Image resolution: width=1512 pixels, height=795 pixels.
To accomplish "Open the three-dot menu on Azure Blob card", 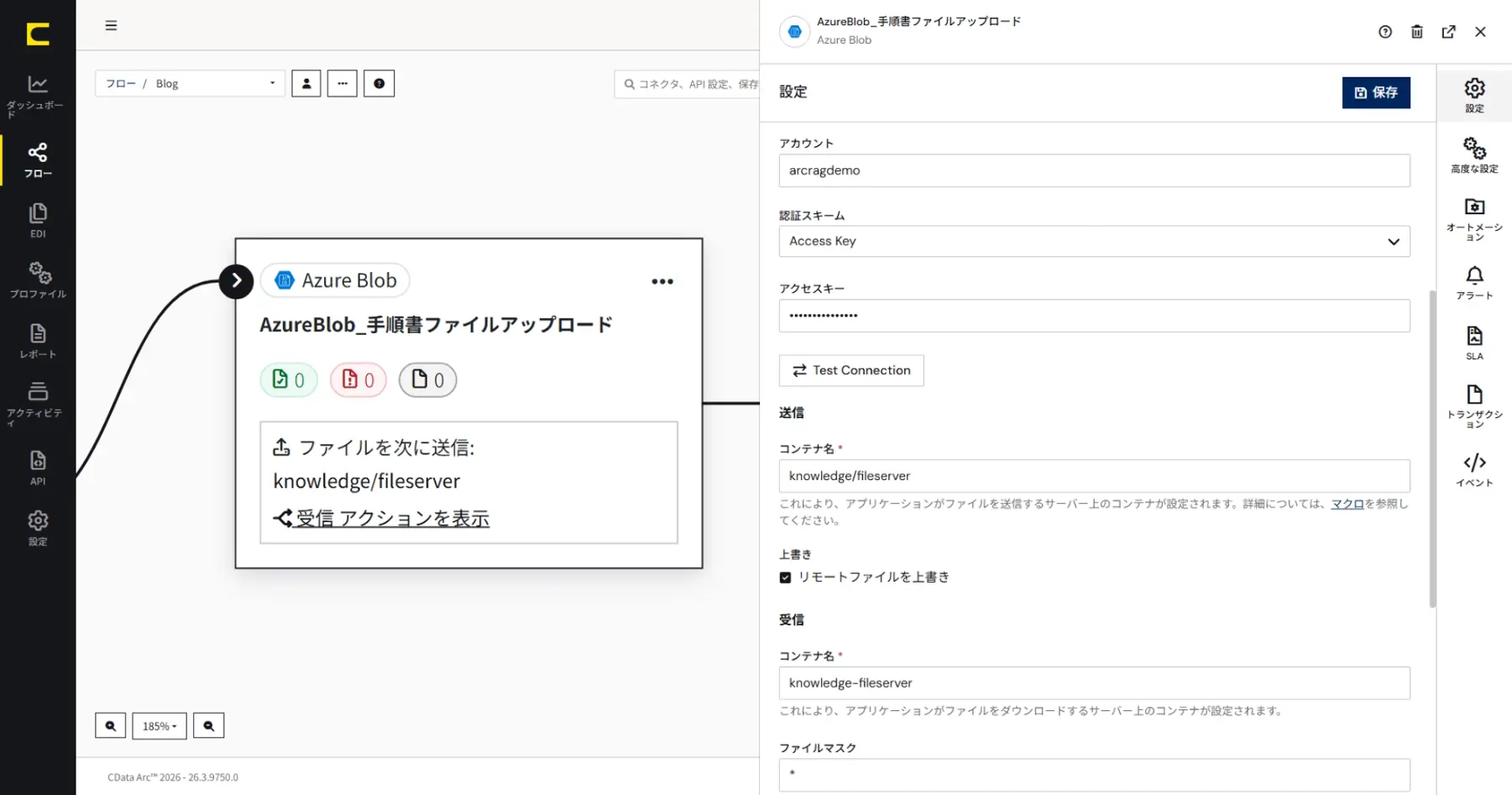I will coord(662,281).
